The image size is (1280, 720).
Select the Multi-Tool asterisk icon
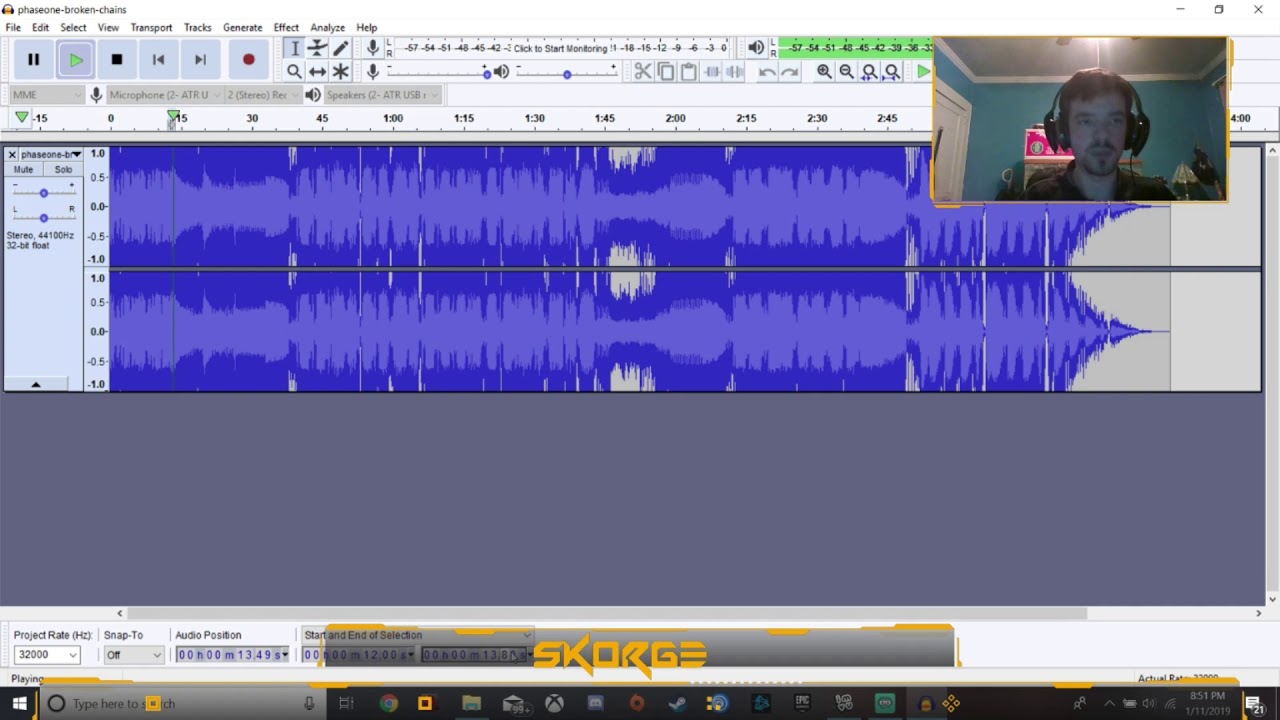pyautogui.click(x=340, y=71)
